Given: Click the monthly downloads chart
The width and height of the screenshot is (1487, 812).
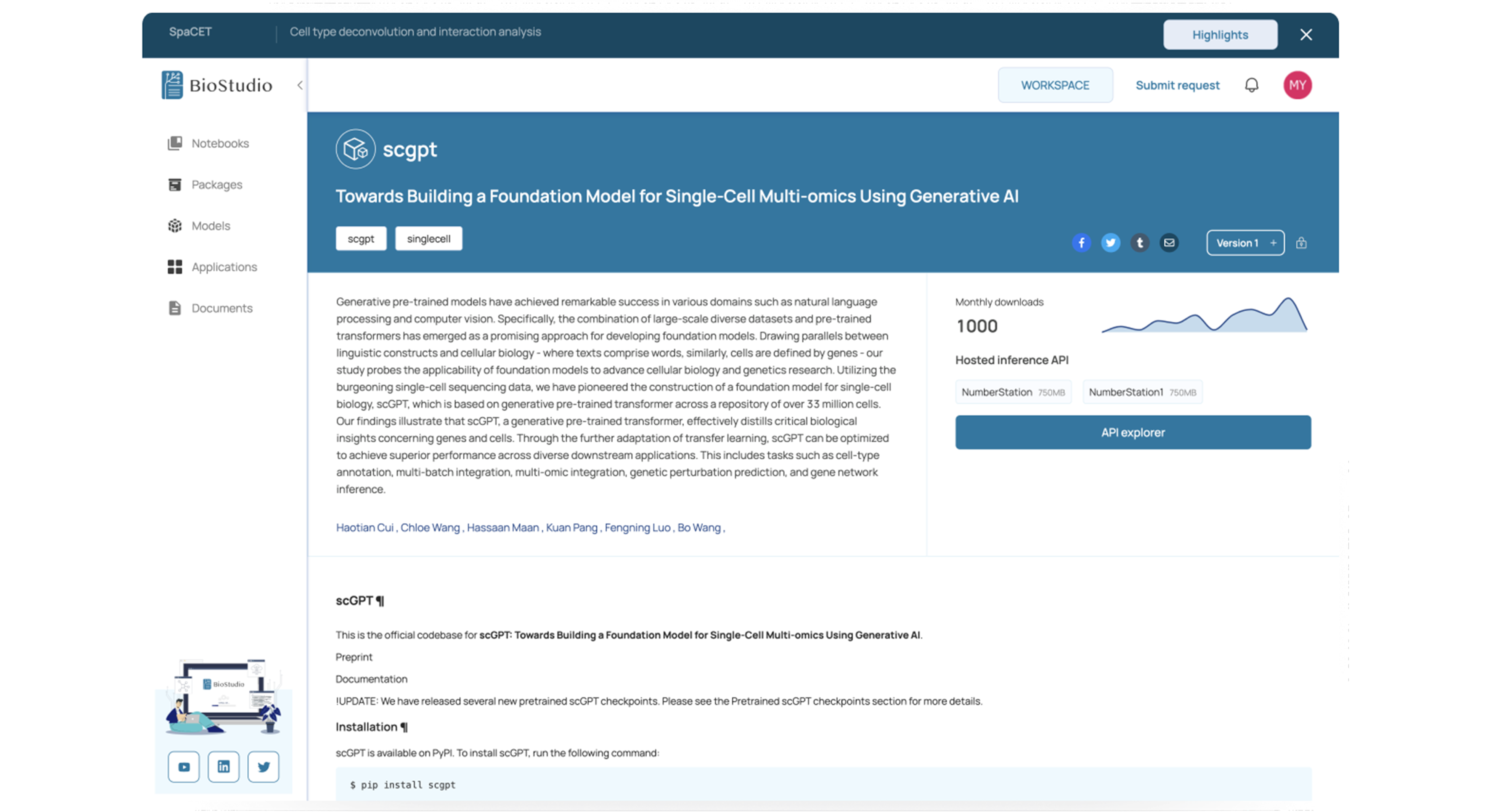Looking at the screenshot, I should (1204, 315).
